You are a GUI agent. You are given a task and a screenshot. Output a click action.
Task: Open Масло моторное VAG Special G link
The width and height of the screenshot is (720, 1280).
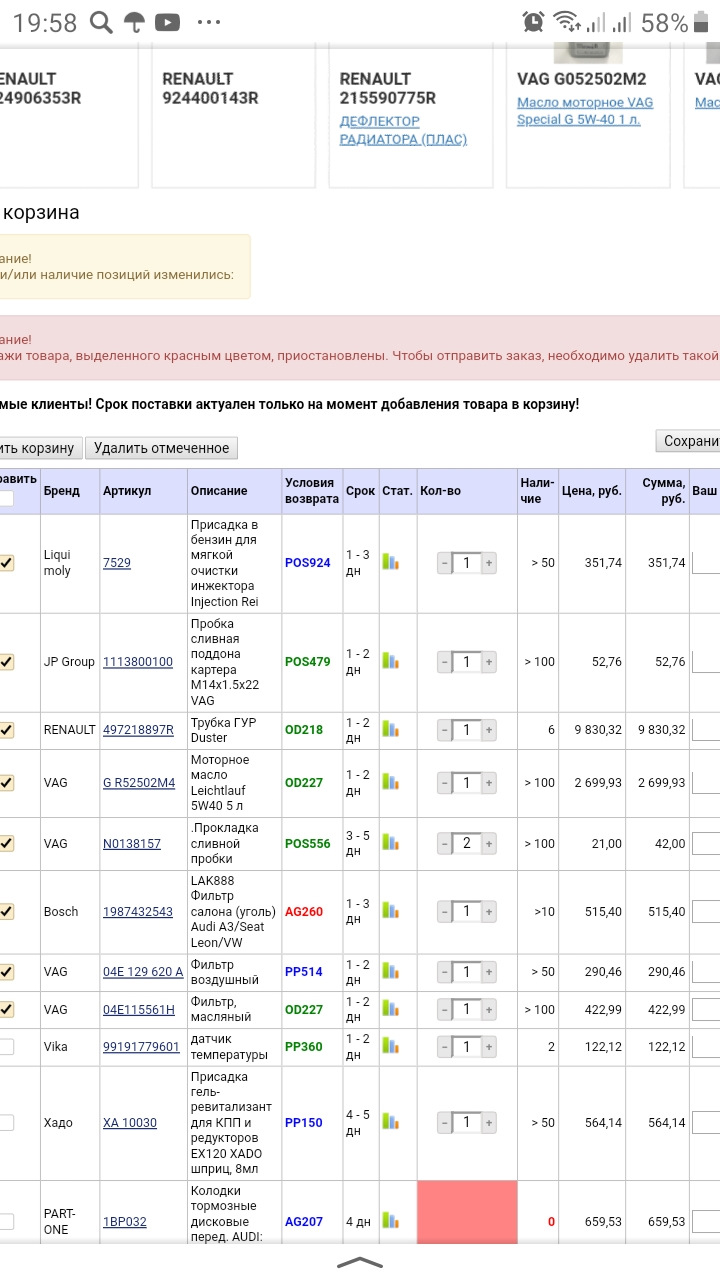pos(585,111)
